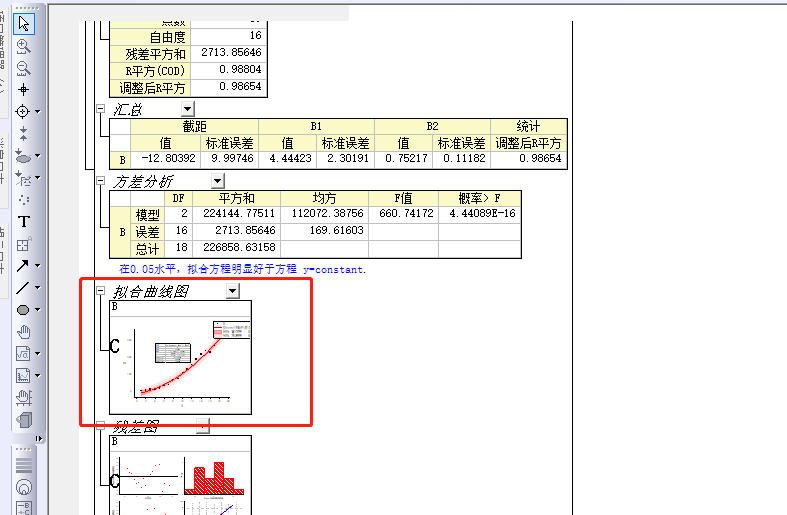The width and height of the screenshot is (787, 515).
Task: Collapse the 汇总 section tree node
Action: tap(100, 108)
